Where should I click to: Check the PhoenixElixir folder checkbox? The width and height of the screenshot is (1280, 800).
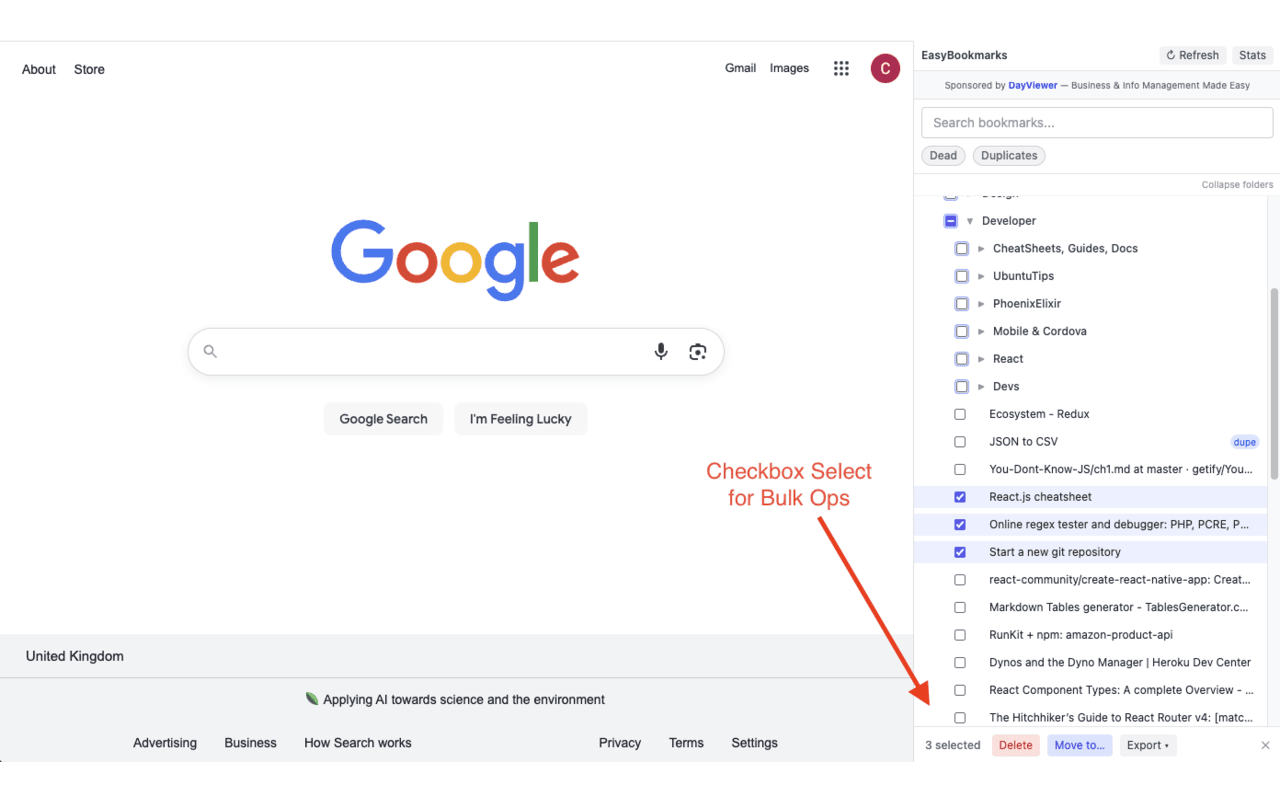click(962, 304)
